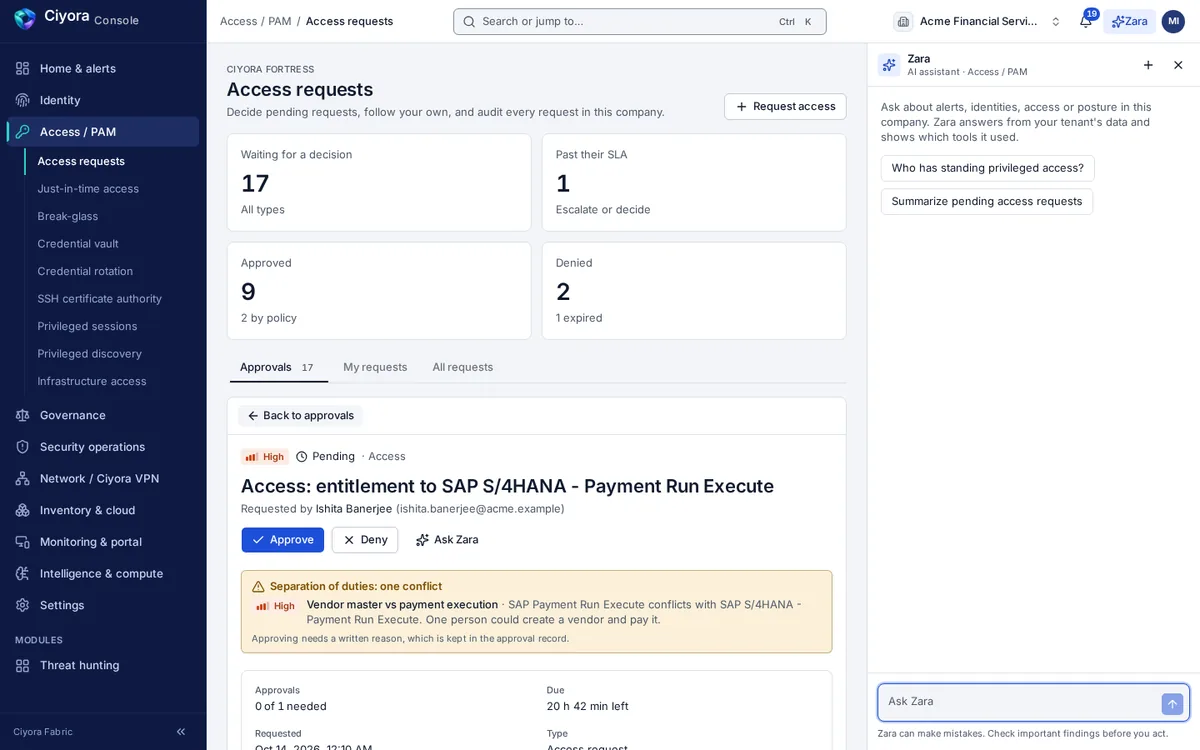Screen dimensions: 1200x750
Task: Open the Acme Financial Services company switcher
Action: [978, 21]
